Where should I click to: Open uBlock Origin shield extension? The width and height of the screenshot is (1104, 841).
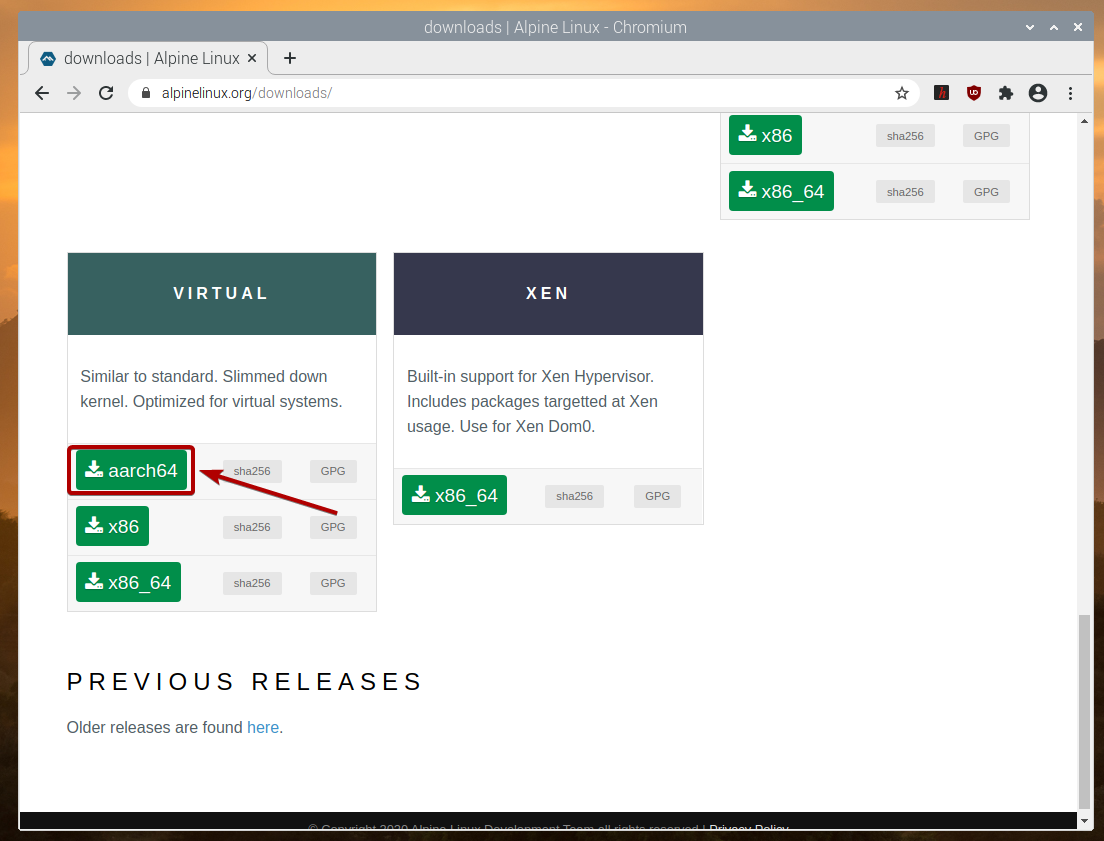(974, 93)
